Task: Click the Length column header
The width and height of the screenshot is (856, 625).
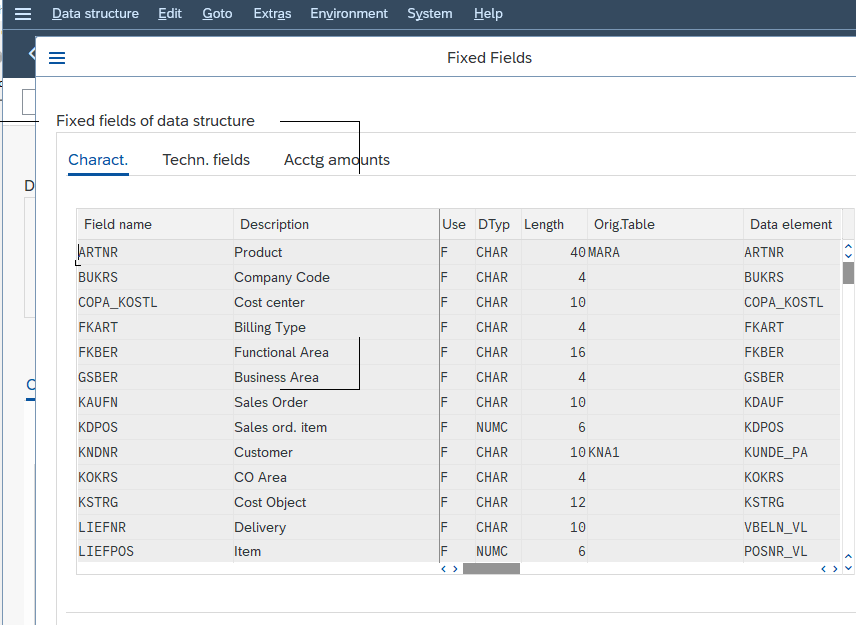Action: pos(554,224)
